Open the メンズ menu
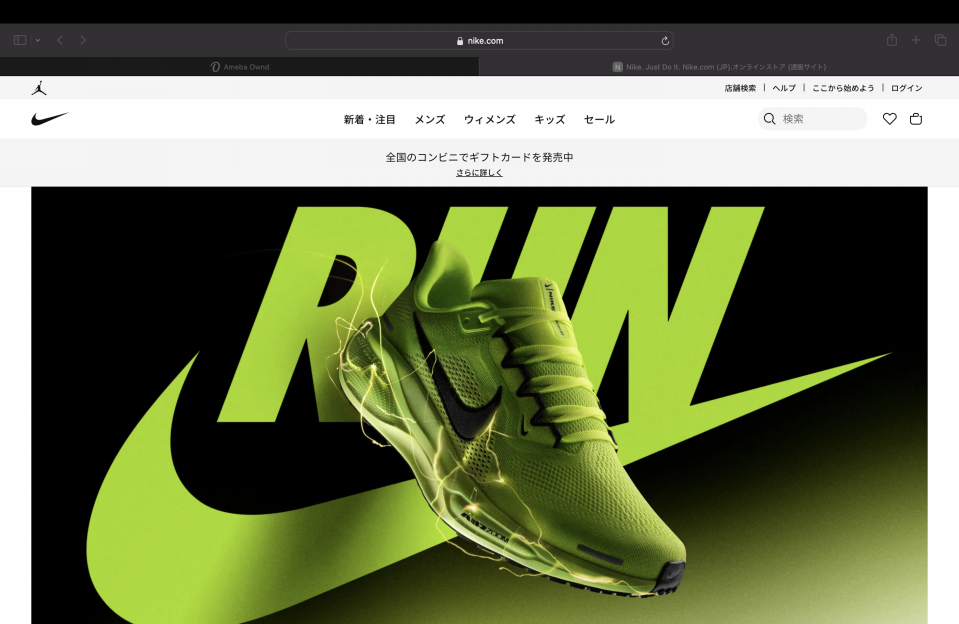 coord(430,119)
